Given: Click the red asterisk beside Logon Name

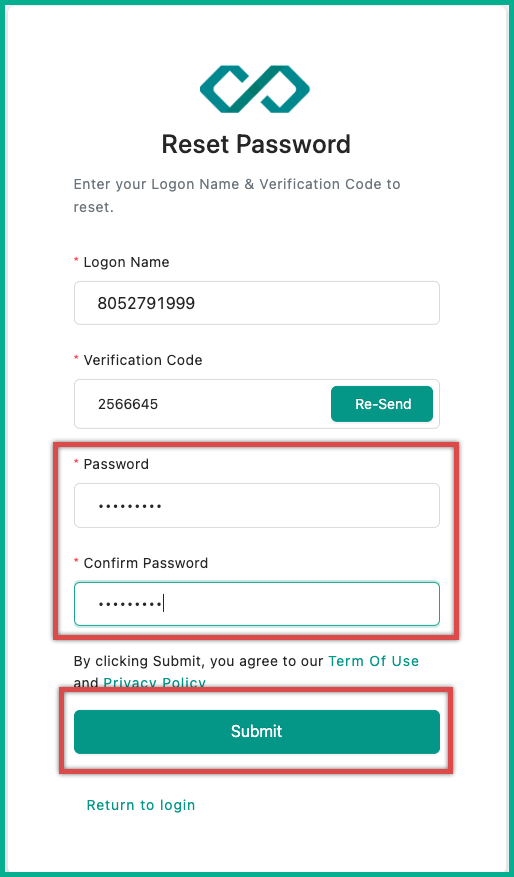Looking at the screenshot, I should coord(77,261).
